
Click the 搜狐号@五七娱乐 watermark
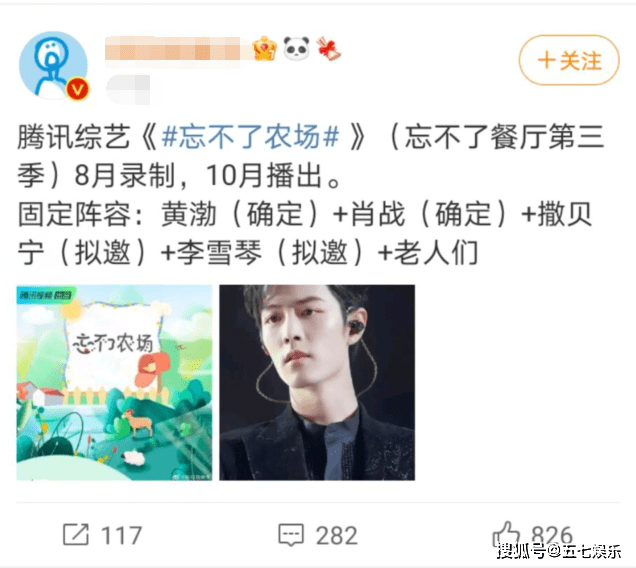pos(559,551)
